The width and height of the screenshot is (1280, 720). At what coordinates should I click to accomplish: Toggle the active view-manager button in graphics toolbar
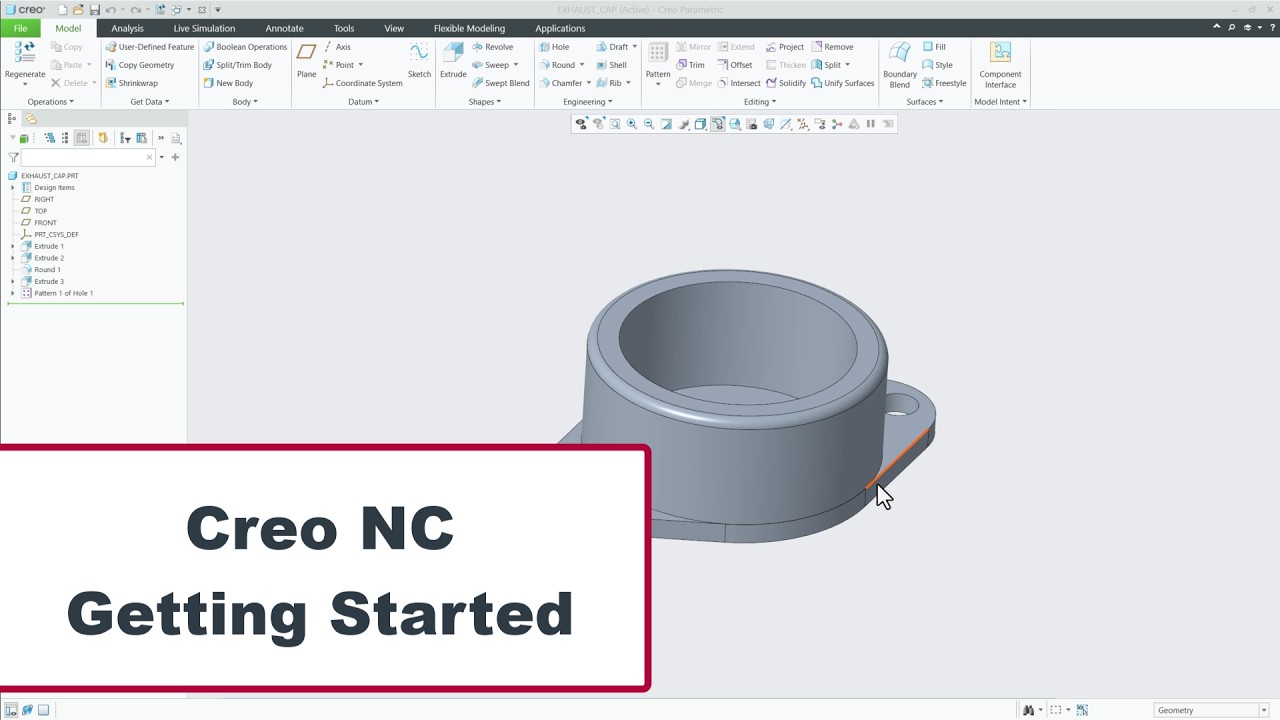pos(717,124)
